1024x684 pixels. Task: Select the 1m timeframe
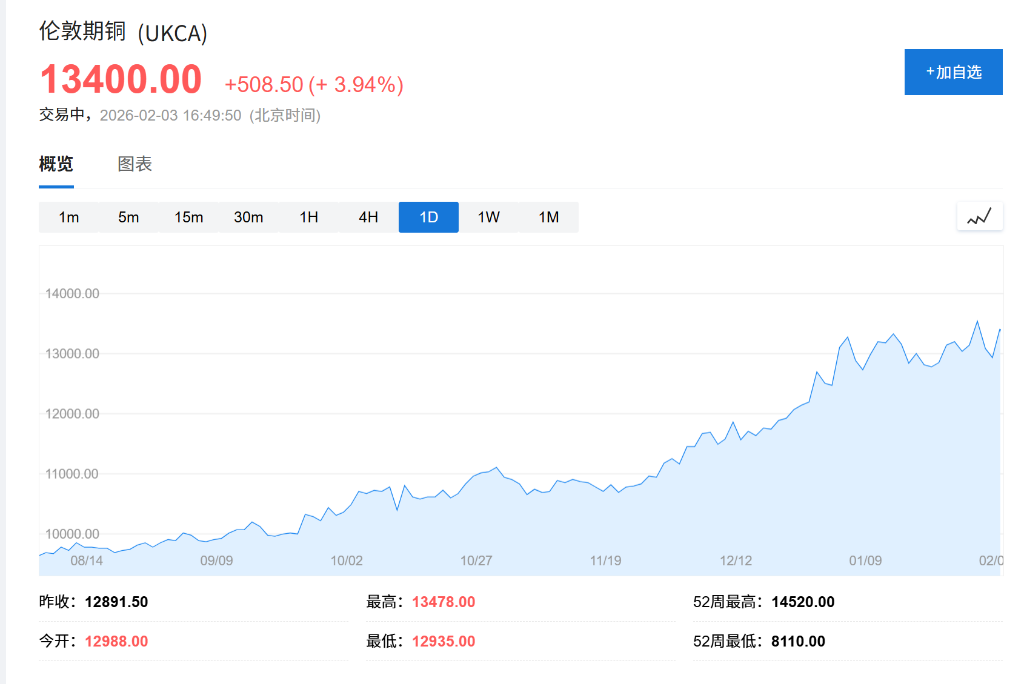(69, 217)
